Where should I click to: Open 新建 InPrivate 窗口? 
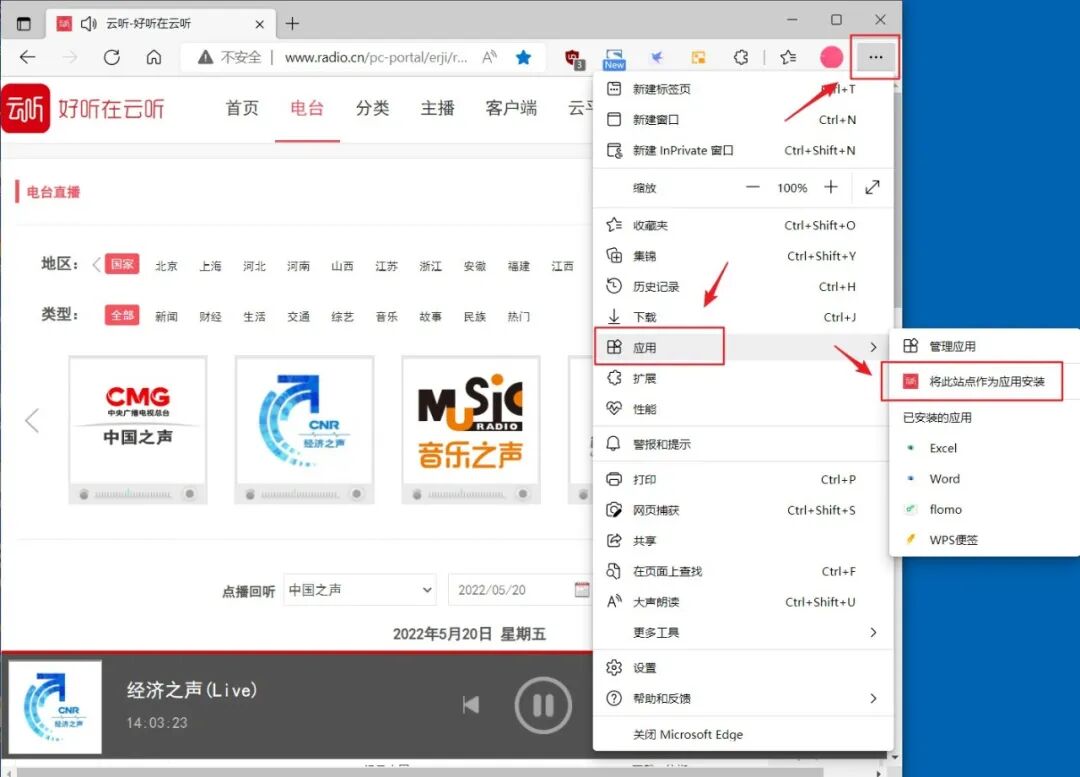click(742, 150)
